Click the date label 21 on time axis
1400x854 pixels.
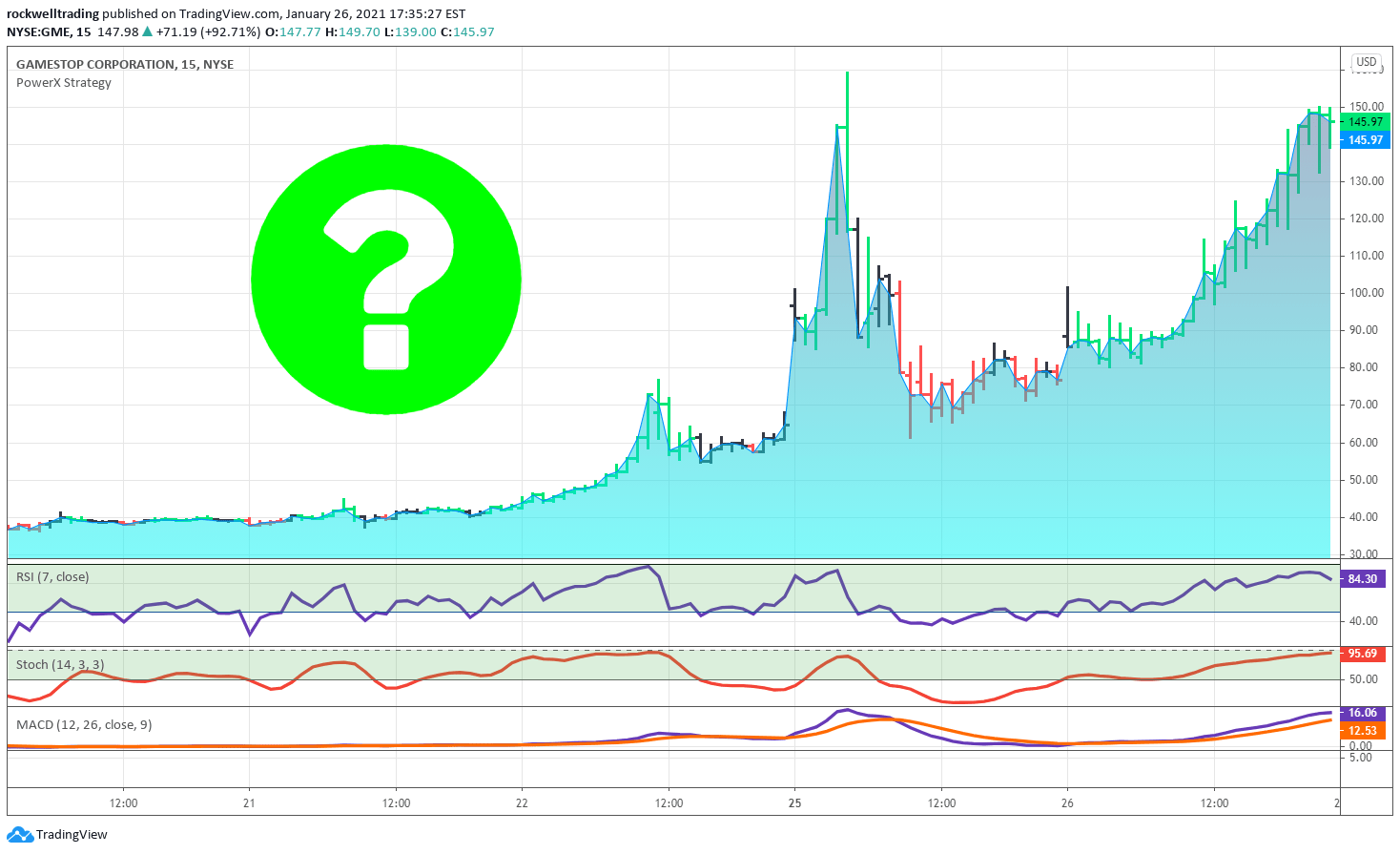[249, 803]
